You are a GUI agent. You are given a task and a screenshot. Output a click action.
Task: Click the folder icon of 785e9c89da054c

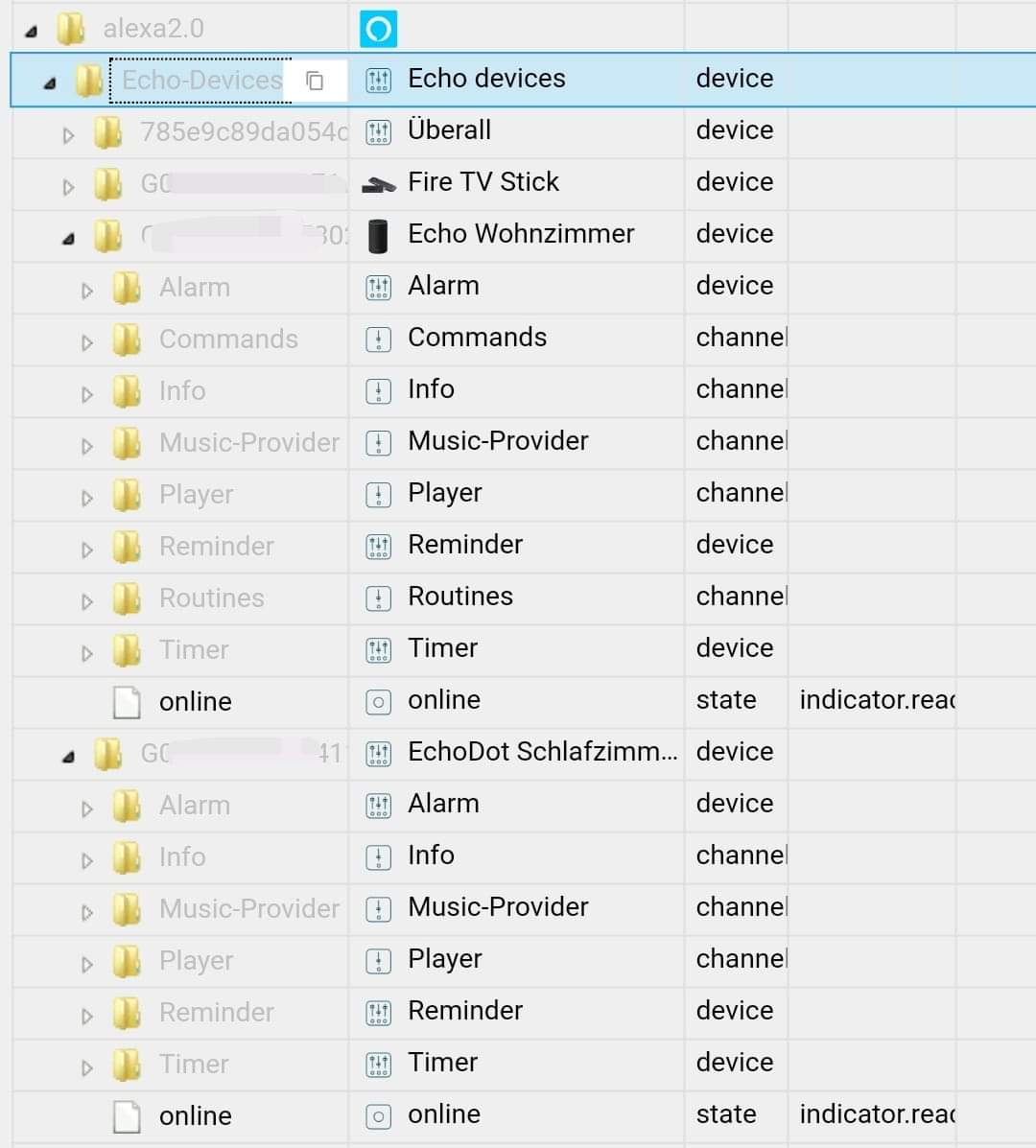tap(107, 132)
